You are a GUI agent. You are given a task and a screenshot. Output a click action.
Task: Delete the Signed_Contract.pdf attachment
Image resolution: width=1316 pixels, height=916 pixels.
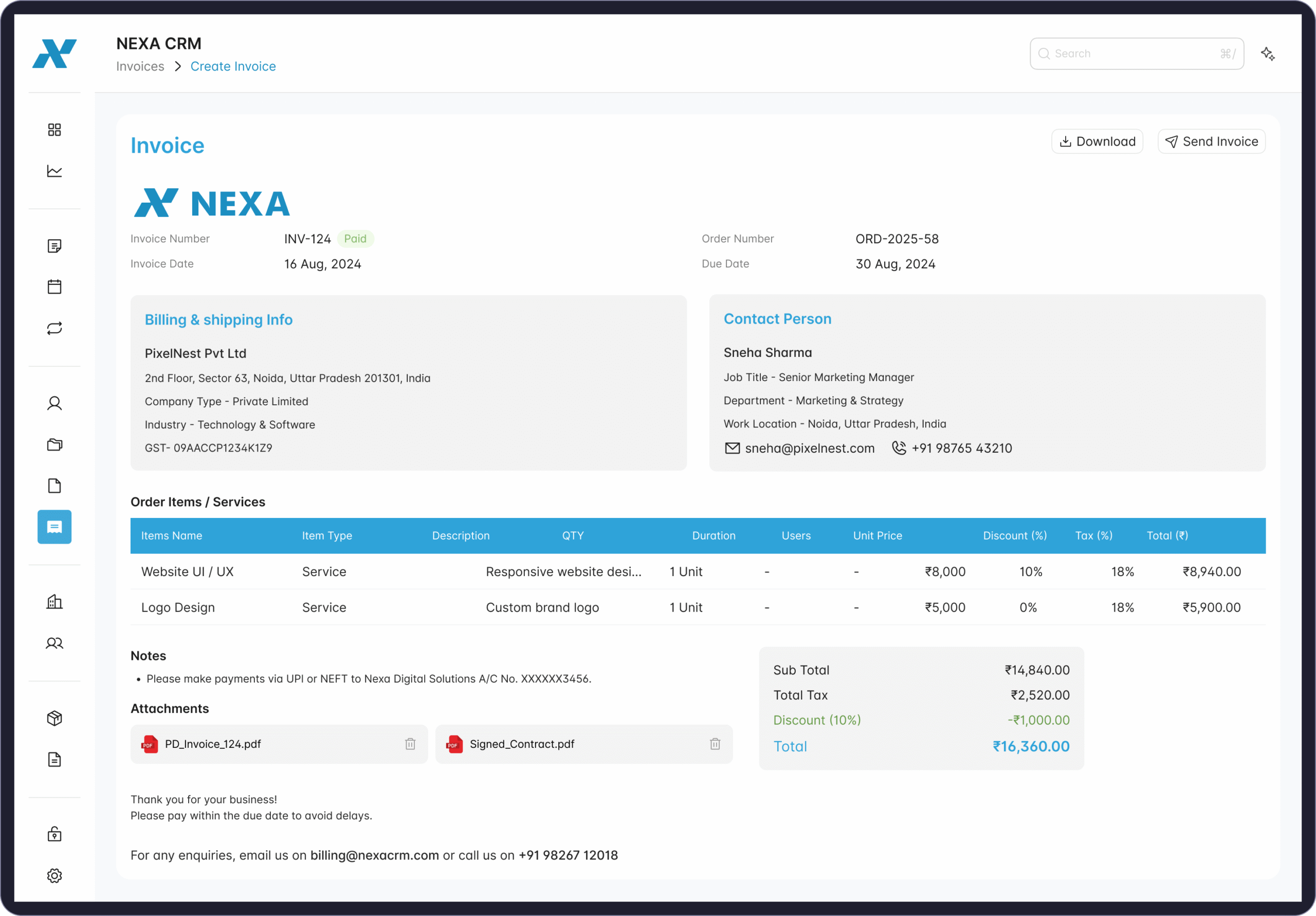[715, 744]
